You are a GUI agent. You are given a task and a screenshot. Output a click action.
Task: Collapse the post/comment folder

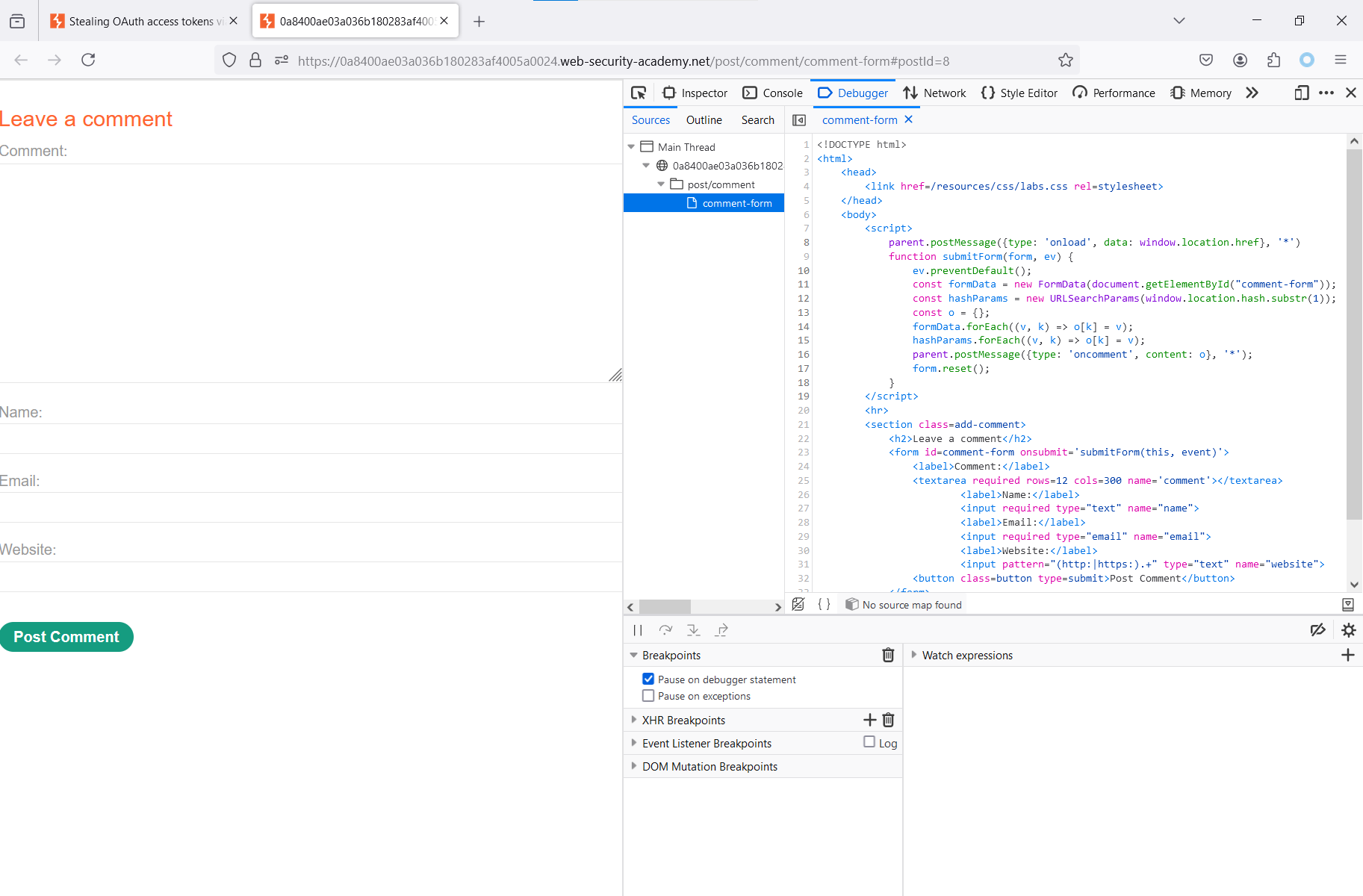(661, 184)
